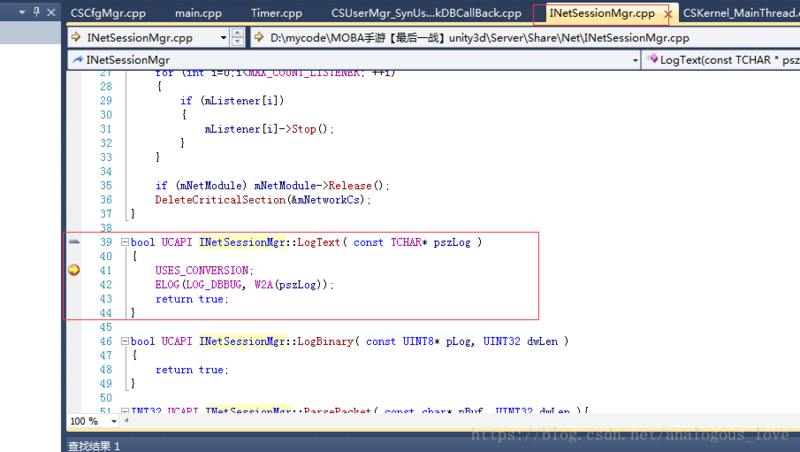Screen dimensions: 800x452
Task: Open the CSUserMgr_SynUs...kDBCallBack.cpp tab
Action: click(426, 13)
